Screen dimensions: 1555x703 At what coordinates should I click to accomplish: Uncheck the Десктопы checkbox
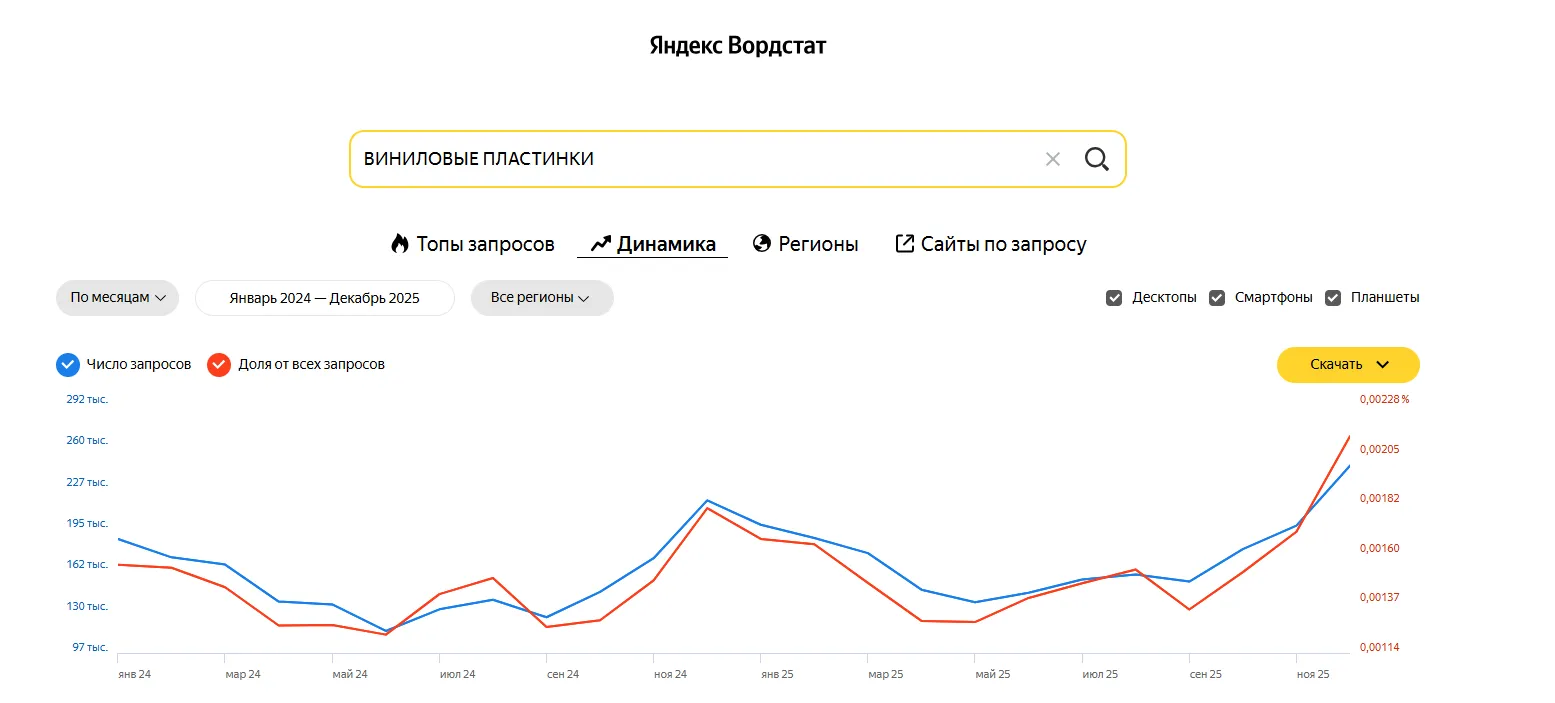pyautogui.click(x=1114, y=297)
